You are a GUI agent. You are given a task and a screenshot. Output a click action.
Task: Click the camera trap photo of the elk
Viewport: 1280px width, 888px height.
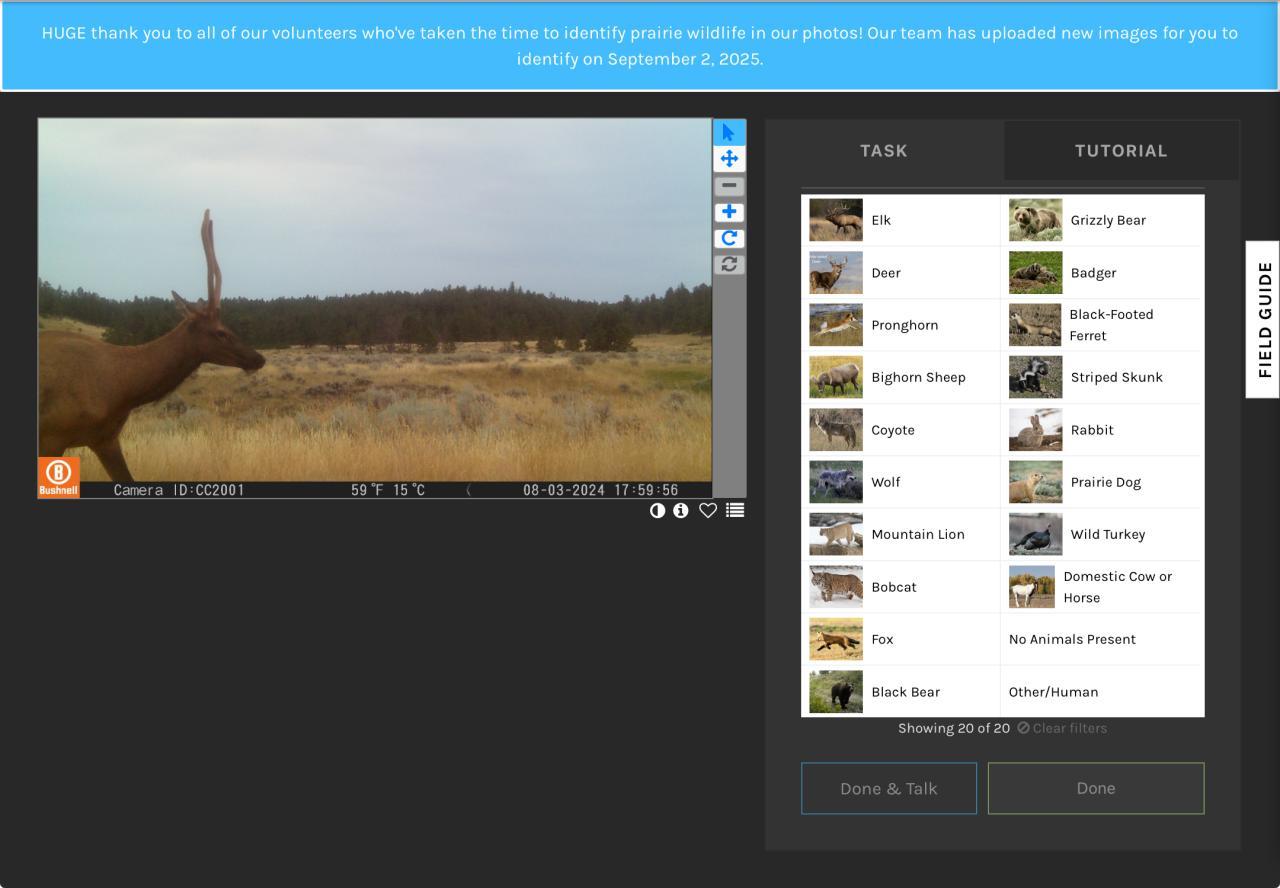(x=375, y=308)
